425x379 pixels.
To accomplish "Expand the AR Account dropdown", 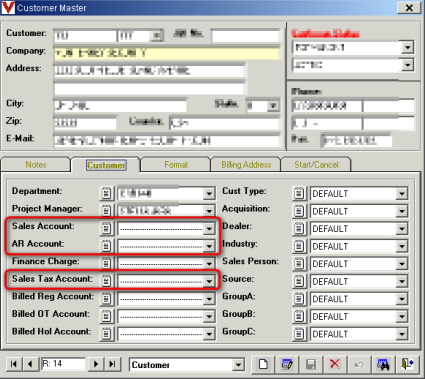I will pyautogui.click(x=209, y=246).
